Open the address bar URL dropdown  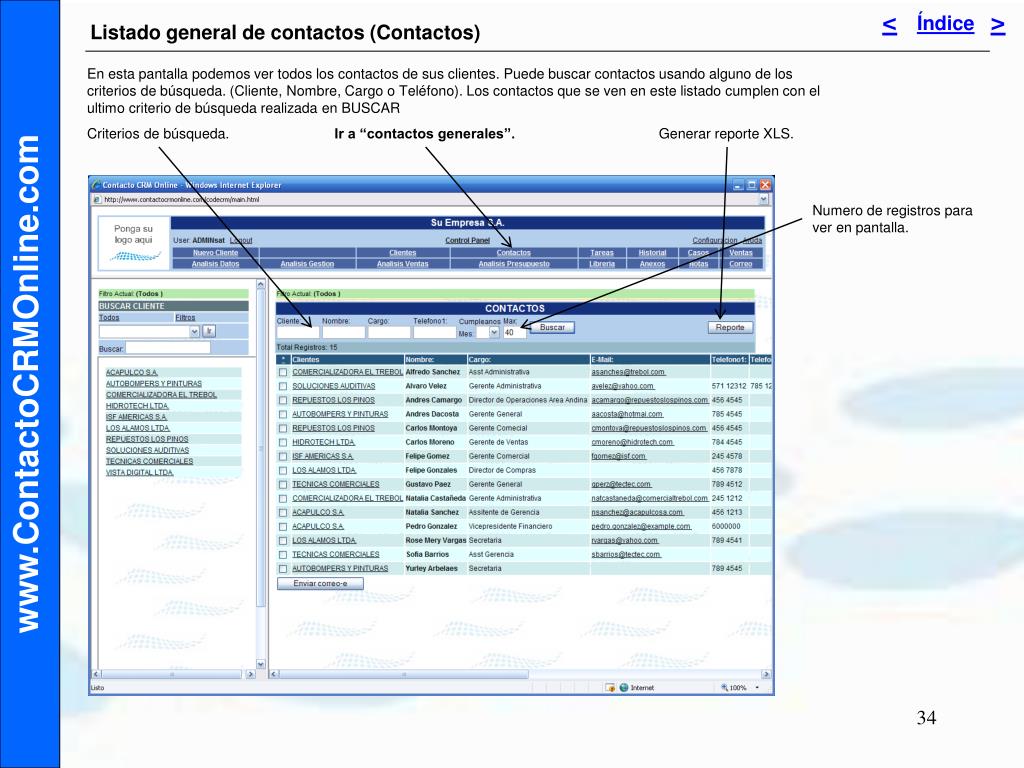[763, 199]
